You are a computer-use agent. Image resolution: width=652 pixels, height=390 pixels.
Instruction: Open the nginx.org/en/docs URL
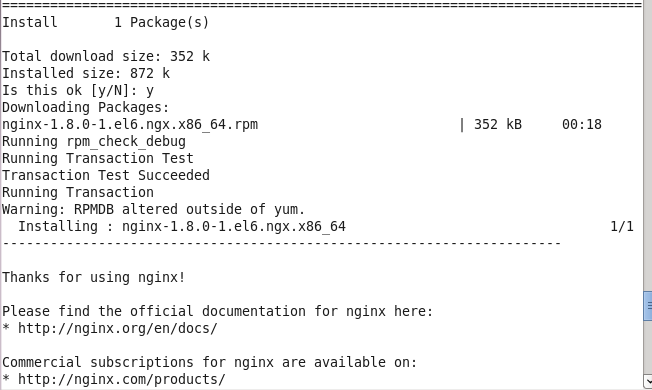[x=118, y=328]
